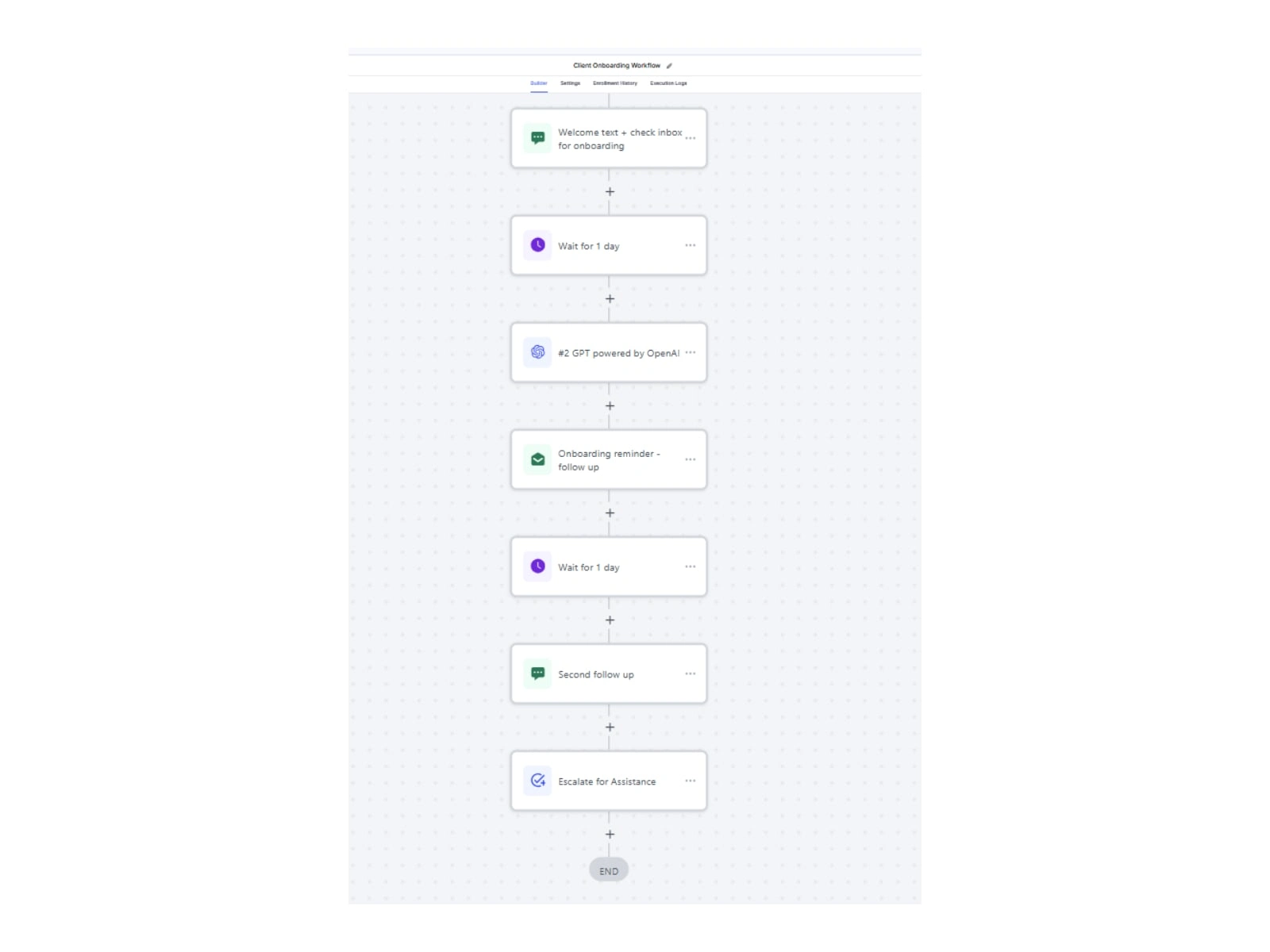Viewport: 1270px width, 952px height.
Task: Click the SMS icon on Welcome text step
Action: pyautogui.click(x=537, y=138)
